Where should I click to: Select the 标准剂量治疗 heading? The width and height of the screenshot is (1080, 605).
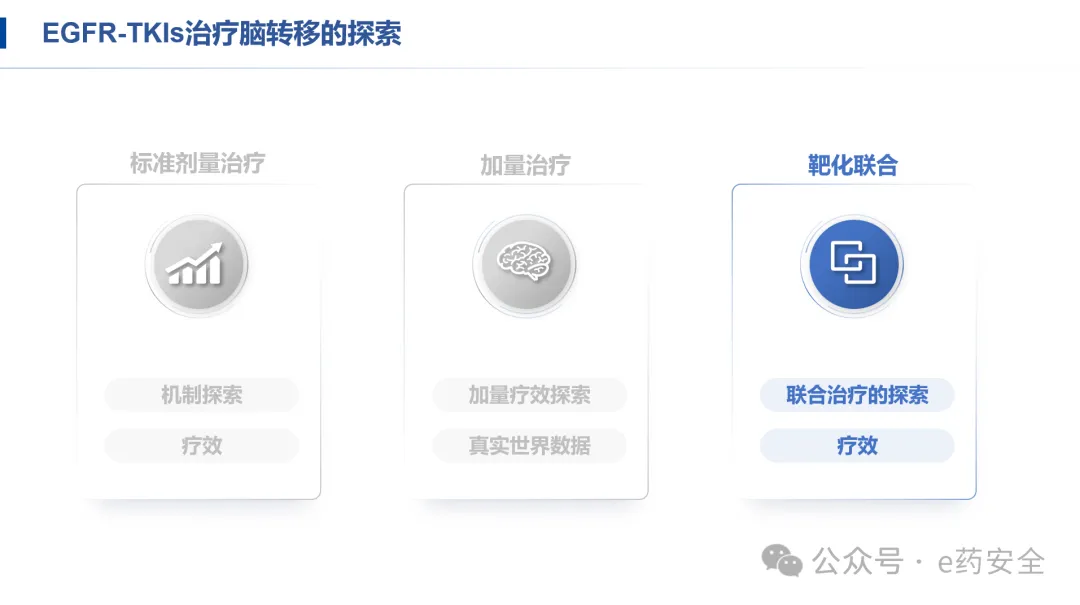197,163
